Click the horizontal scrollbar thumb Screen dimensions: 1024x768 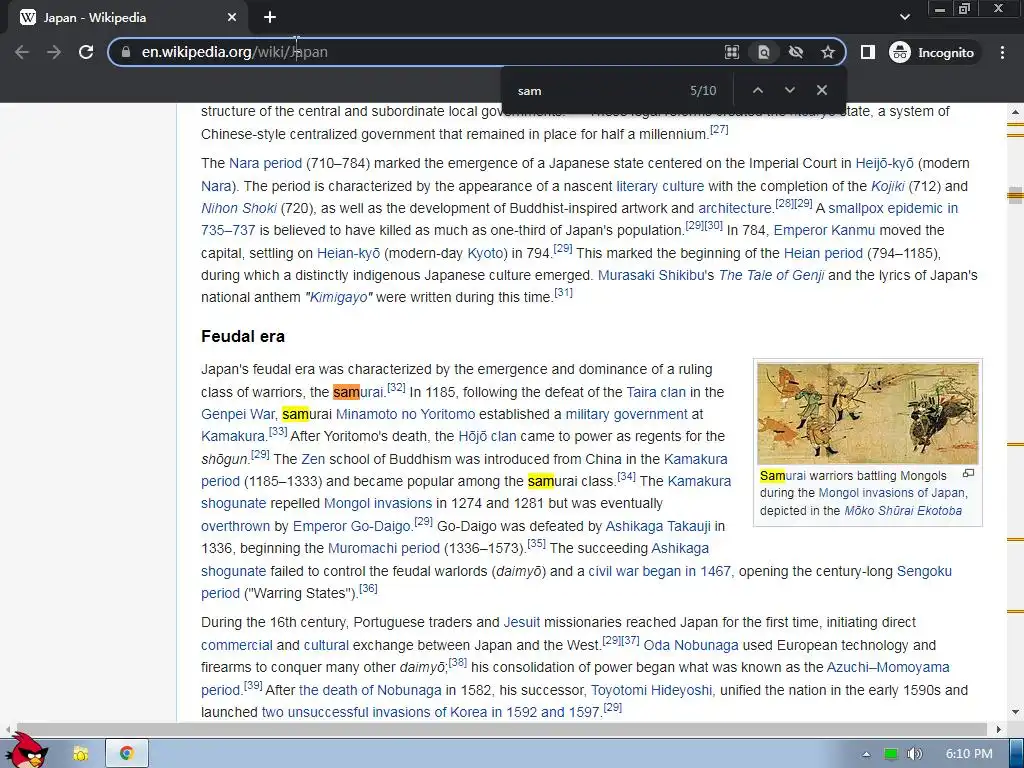500,729
